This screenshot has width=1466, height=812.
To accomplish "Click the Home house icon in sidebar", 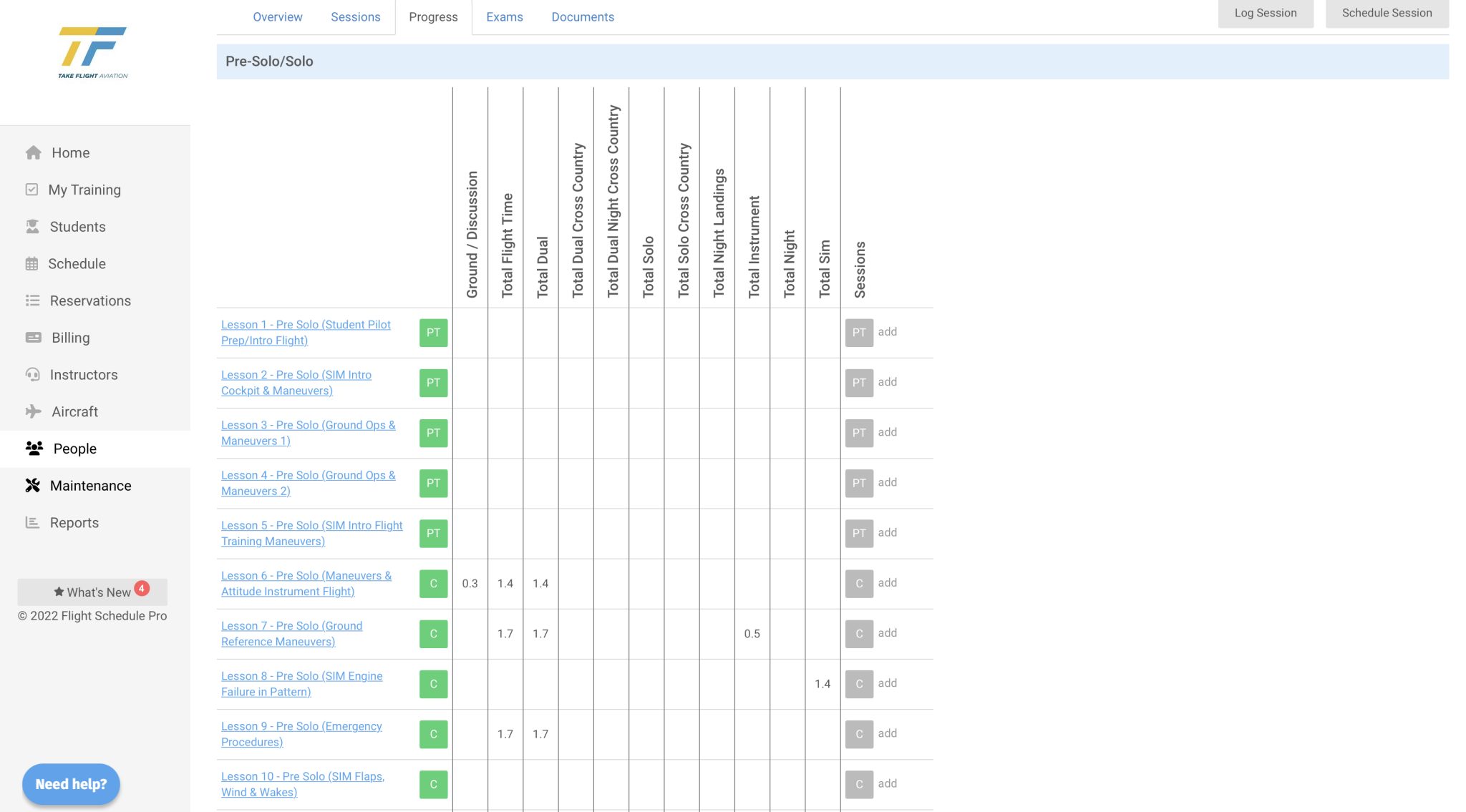I will [x=33, y=152].
